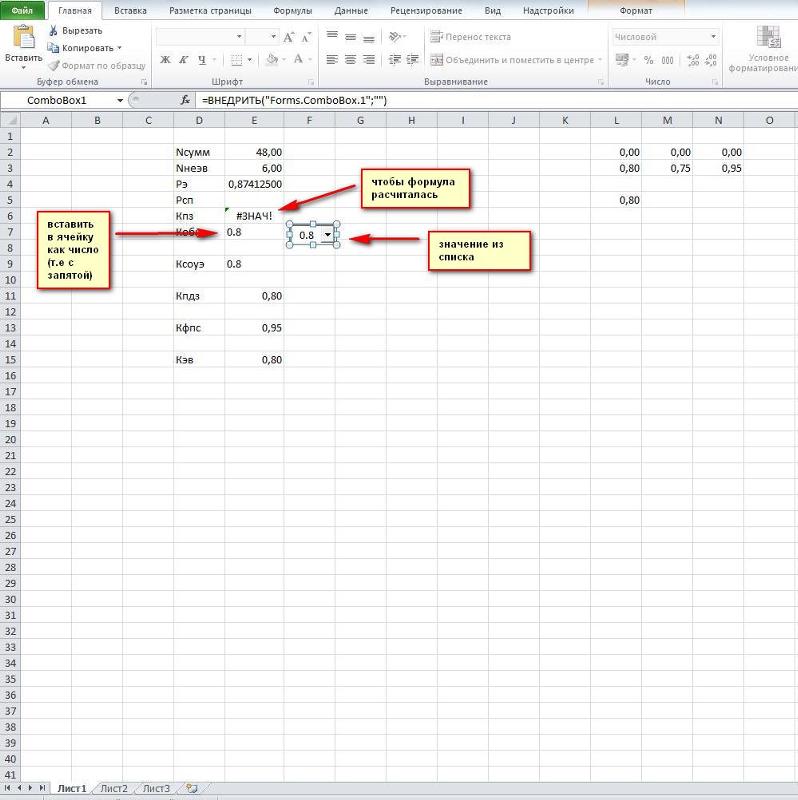Click the select-all corner of the grid
Screen dimensions: 798x800
click(10, 120)
